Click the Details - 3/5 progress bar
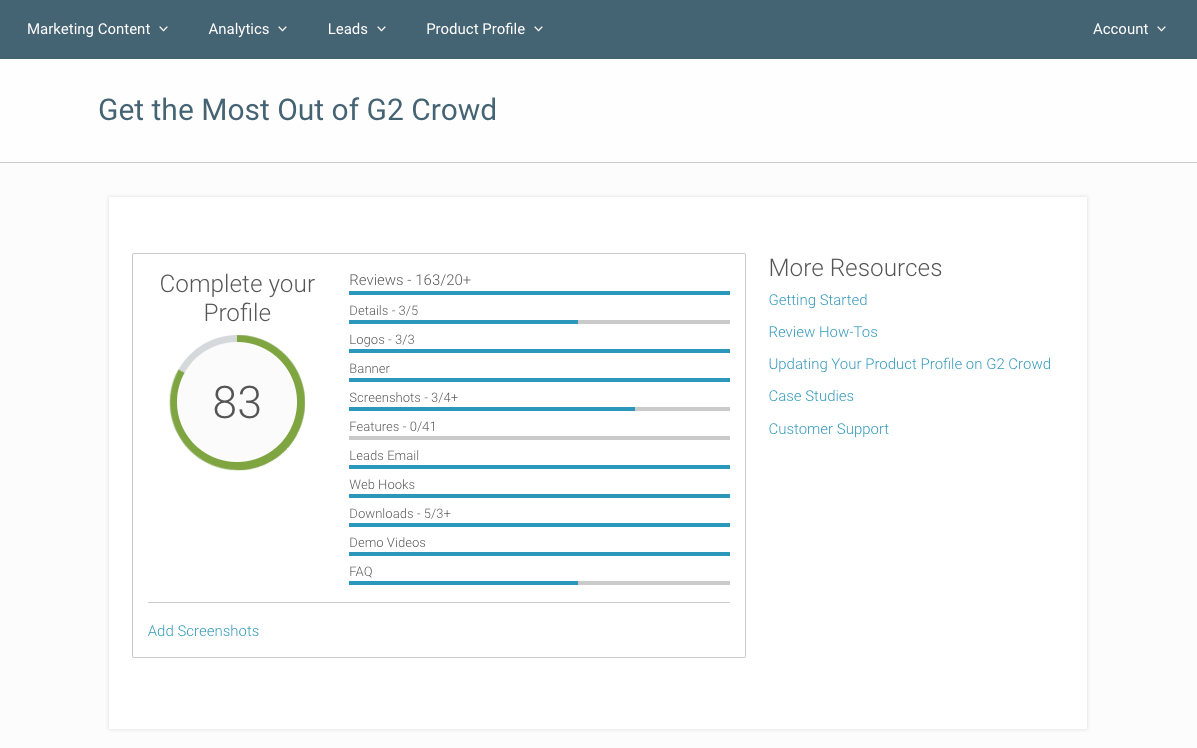 click(539, 322)
